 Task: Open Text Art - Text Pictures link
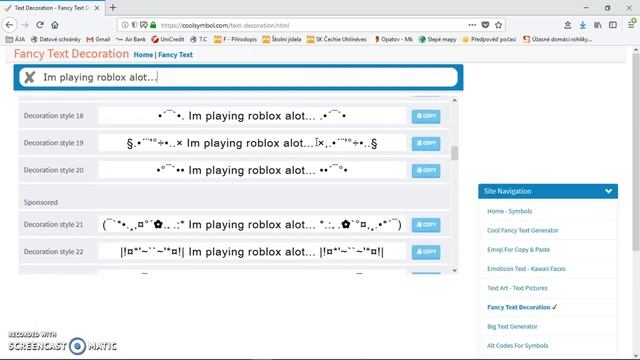tap(517, 288)
